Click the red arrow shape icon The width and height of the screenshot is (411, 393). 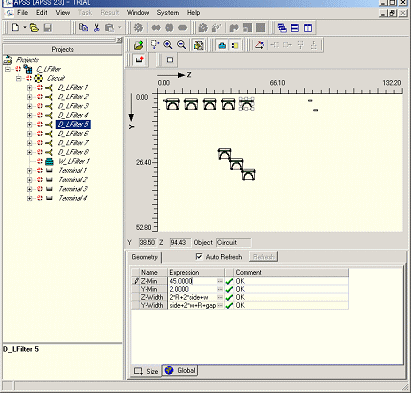click(x=260, y=45)
